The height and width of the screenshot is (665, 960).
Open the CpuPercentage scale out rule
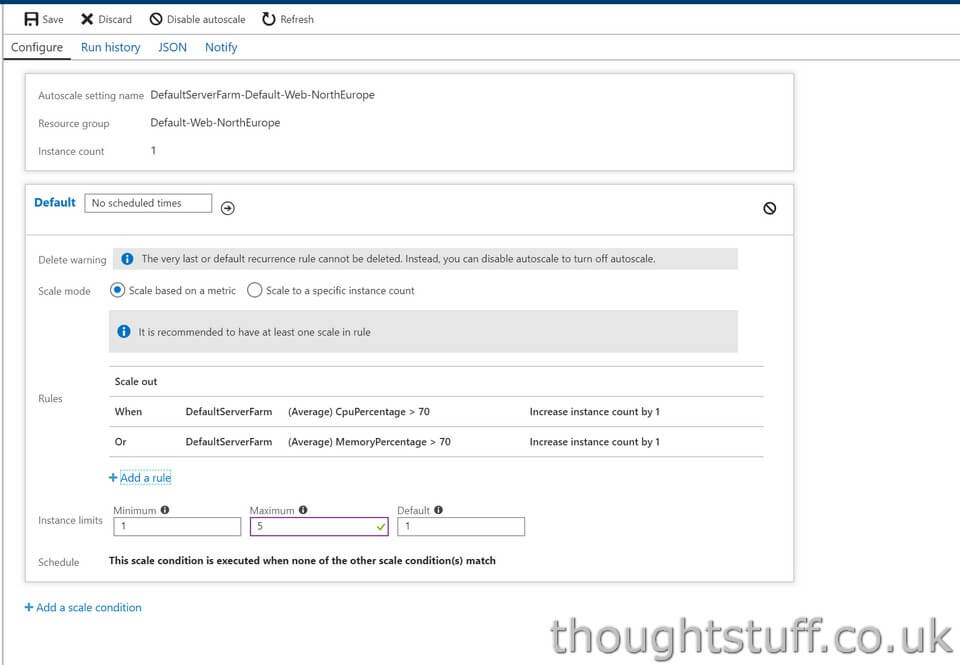pos(437,411)
